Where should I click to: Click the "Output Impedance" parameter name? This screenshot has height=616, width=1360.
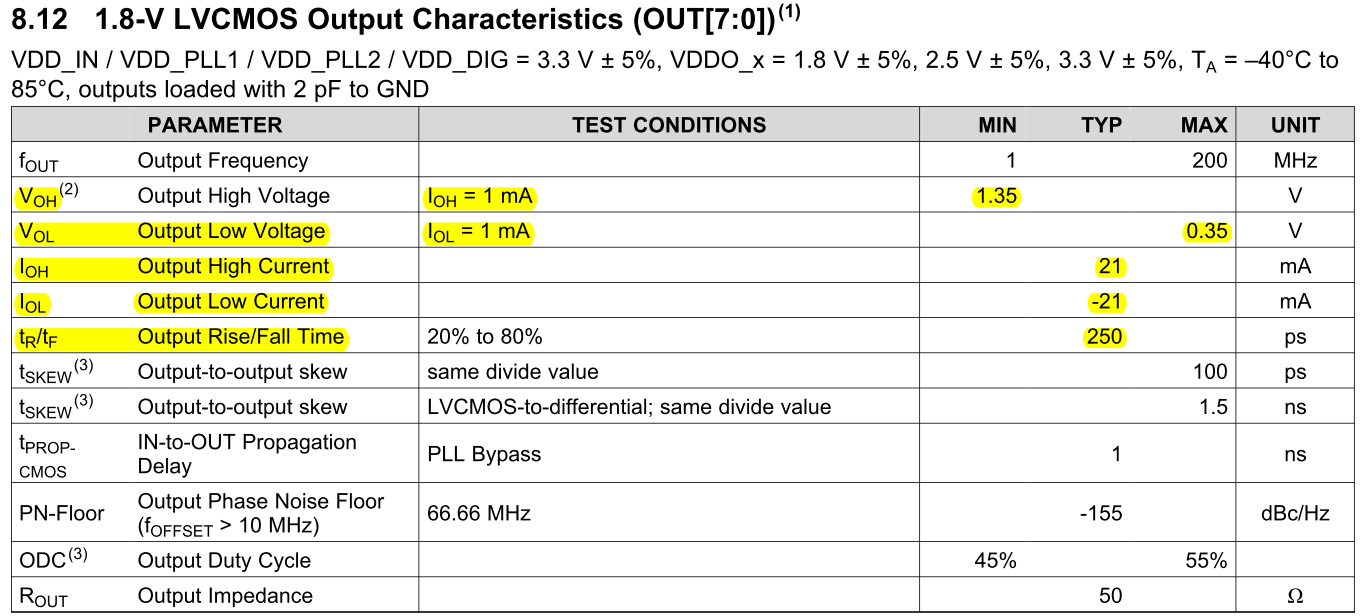tap(225, 596)
